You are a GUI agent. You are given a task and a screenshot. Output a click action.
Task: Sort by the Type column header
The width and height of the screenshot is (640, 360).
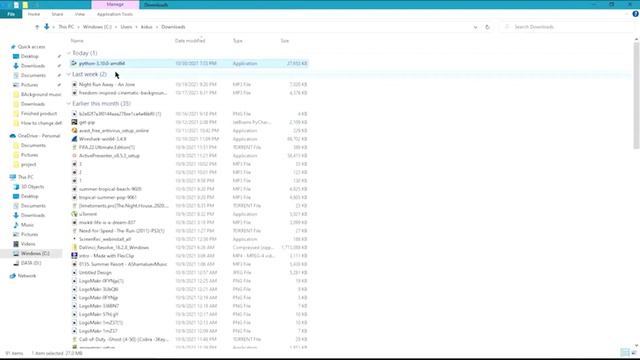(238, 41)
